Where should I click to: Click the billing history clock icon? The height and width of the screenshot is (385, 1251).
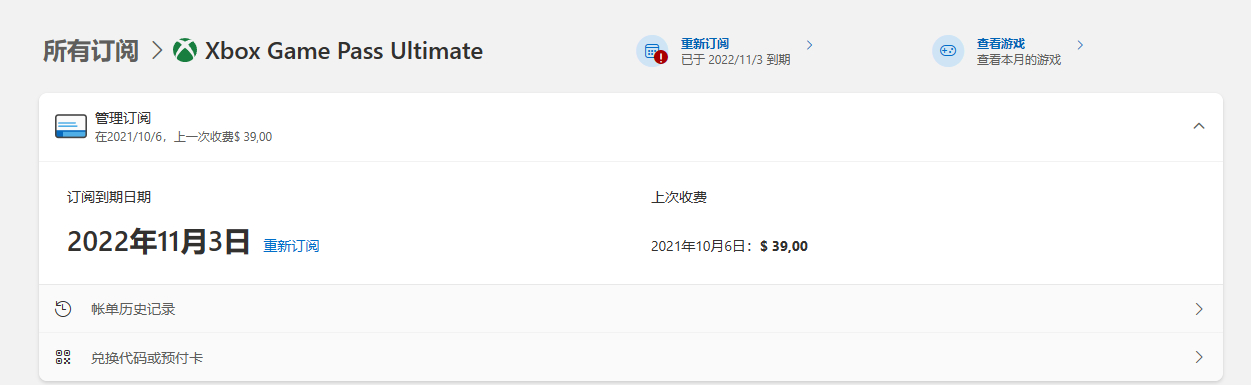point(63,309)
